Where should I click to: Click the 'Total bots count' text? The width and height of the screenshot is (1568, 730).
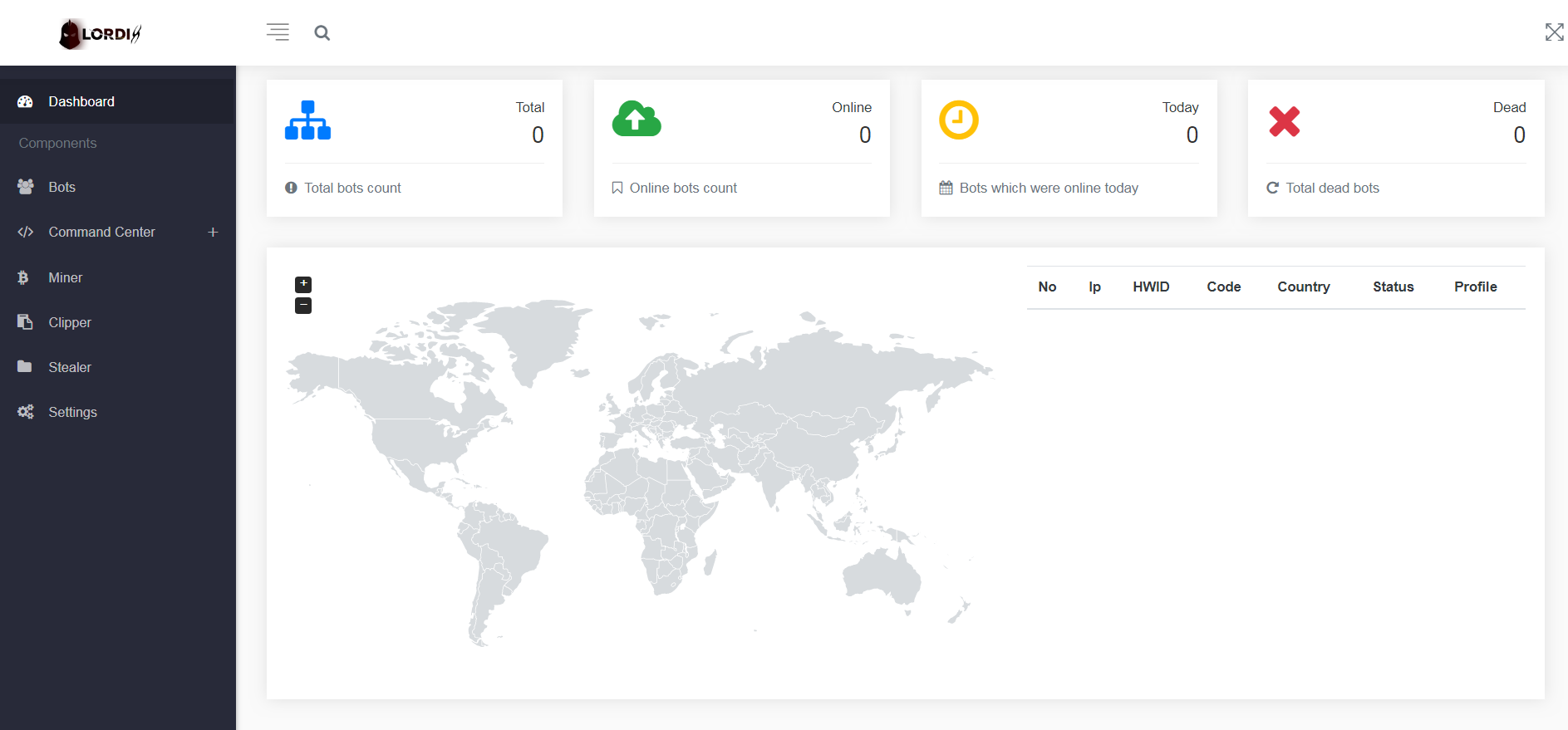[352, 188]
